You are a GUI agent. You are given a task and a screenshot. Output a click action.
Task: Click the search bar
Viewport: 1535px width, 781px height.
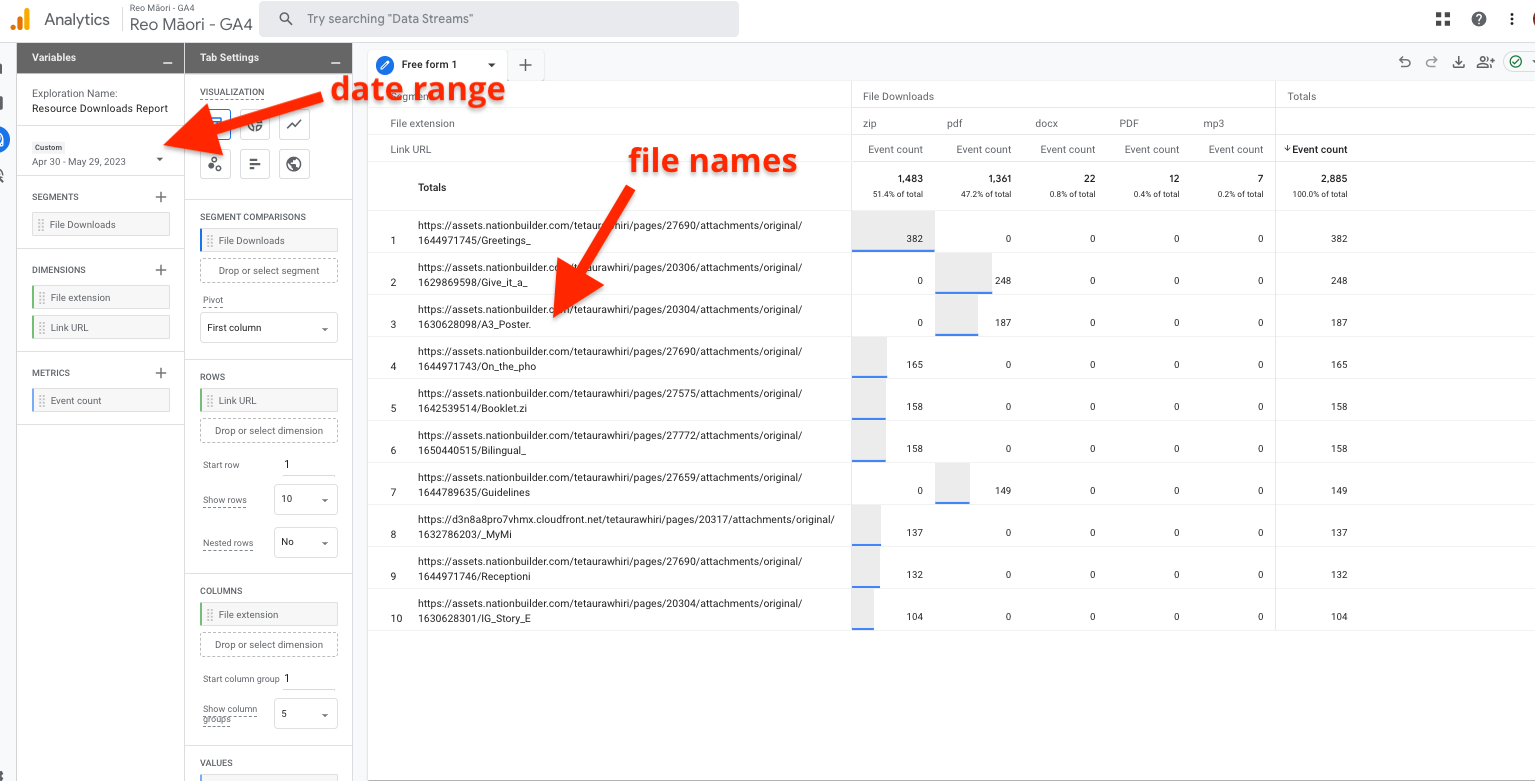pos(498,19)
